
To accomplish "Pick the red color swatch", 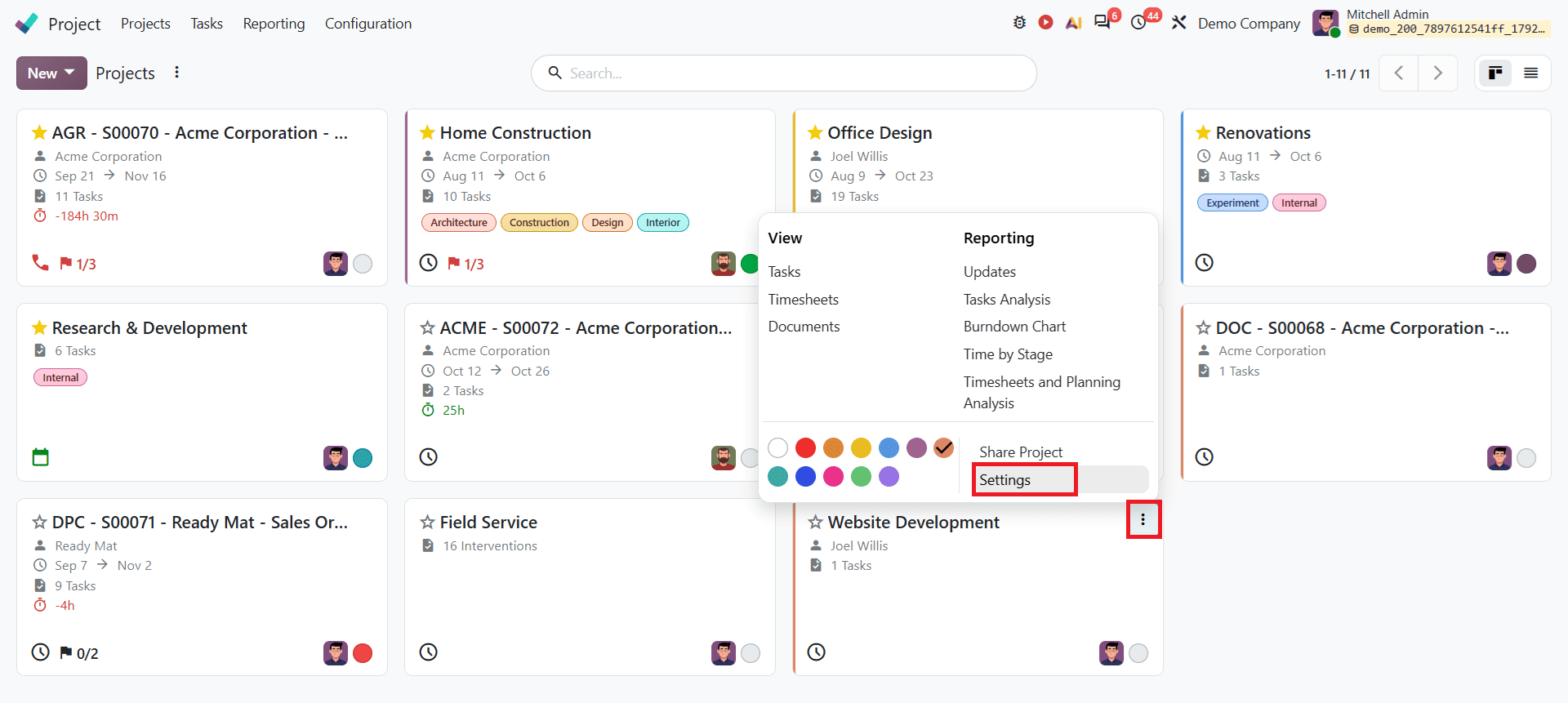I will point(805,447).
